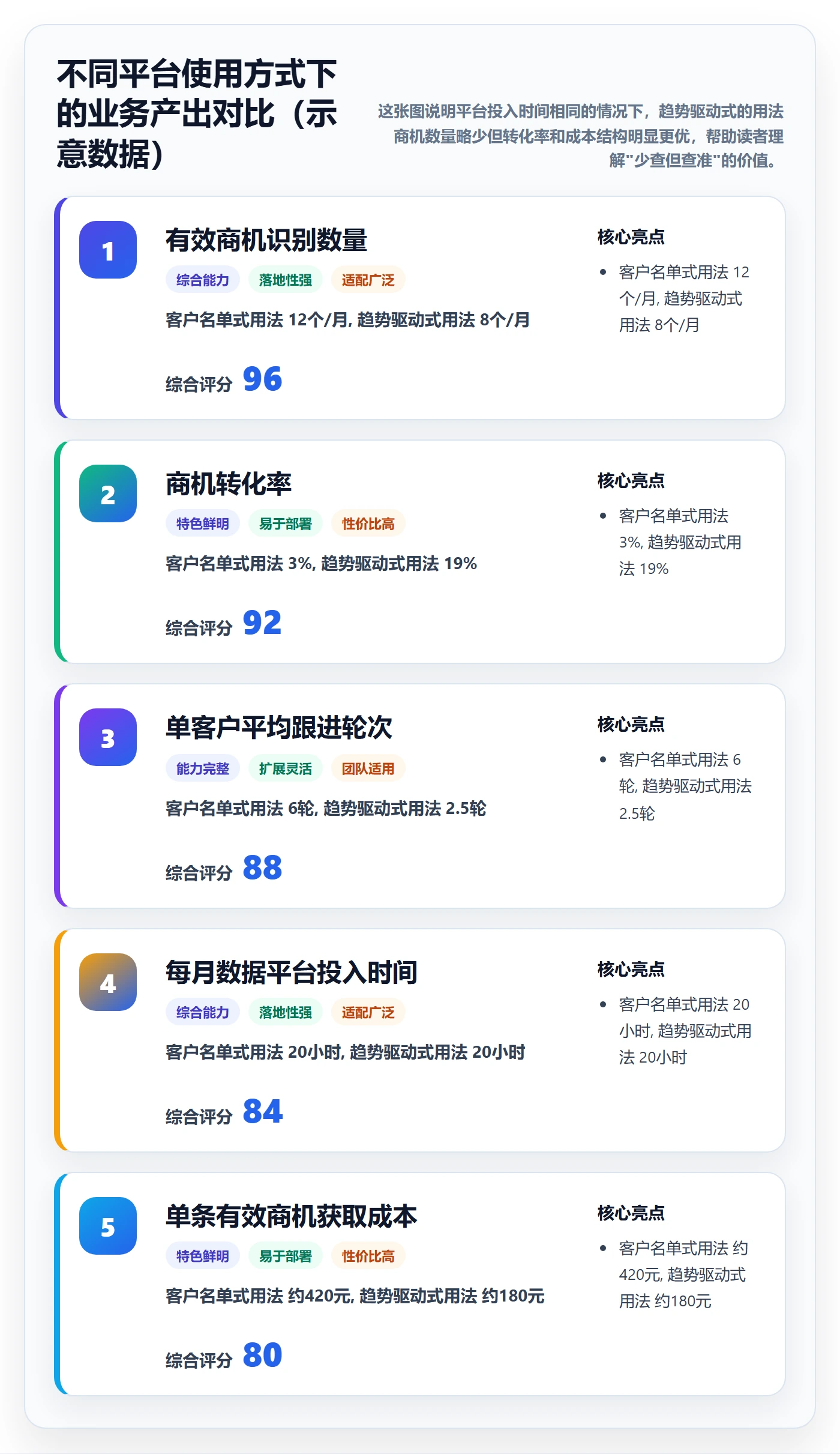Click the score value 80
840x1454 pixels.
262,1355
